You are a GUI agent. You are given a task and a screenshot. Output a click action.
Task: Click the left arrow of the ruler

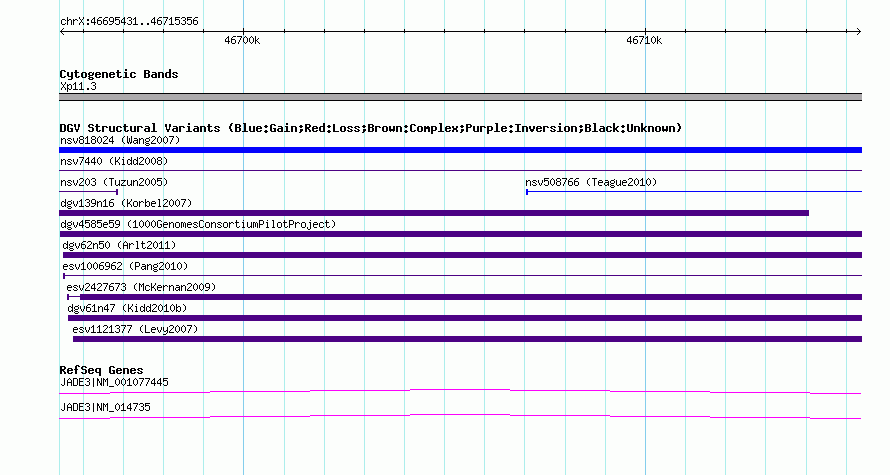pos(62,32)
